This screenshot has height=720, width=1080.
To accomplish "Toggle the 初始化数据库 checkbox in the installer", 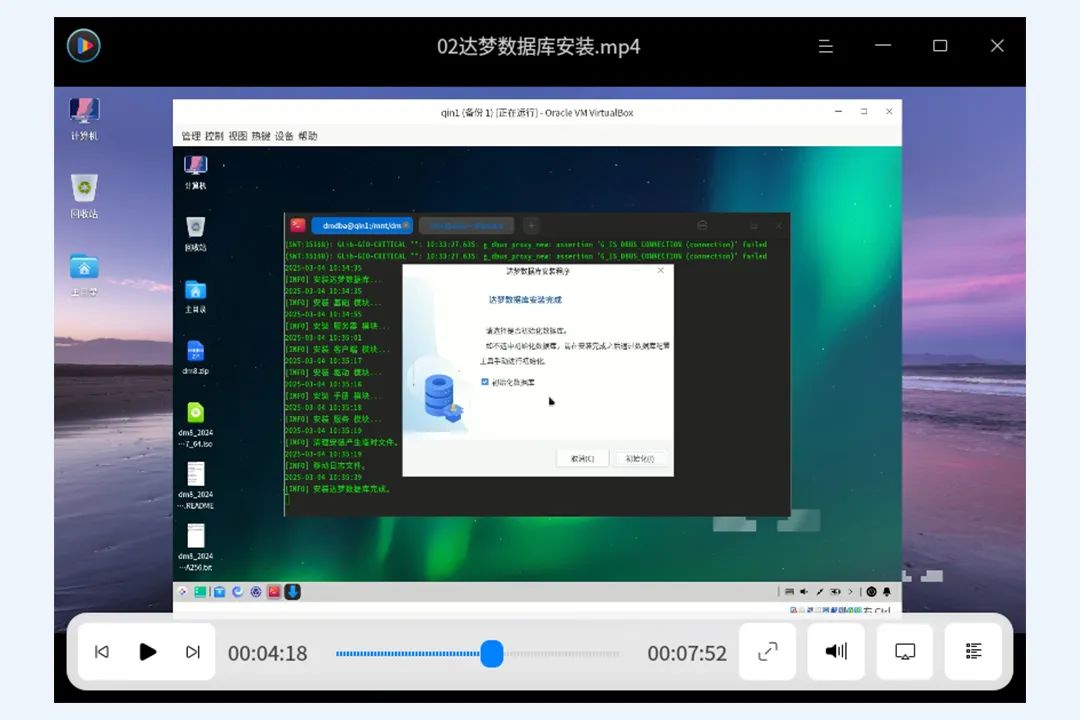I will point(485,382).
